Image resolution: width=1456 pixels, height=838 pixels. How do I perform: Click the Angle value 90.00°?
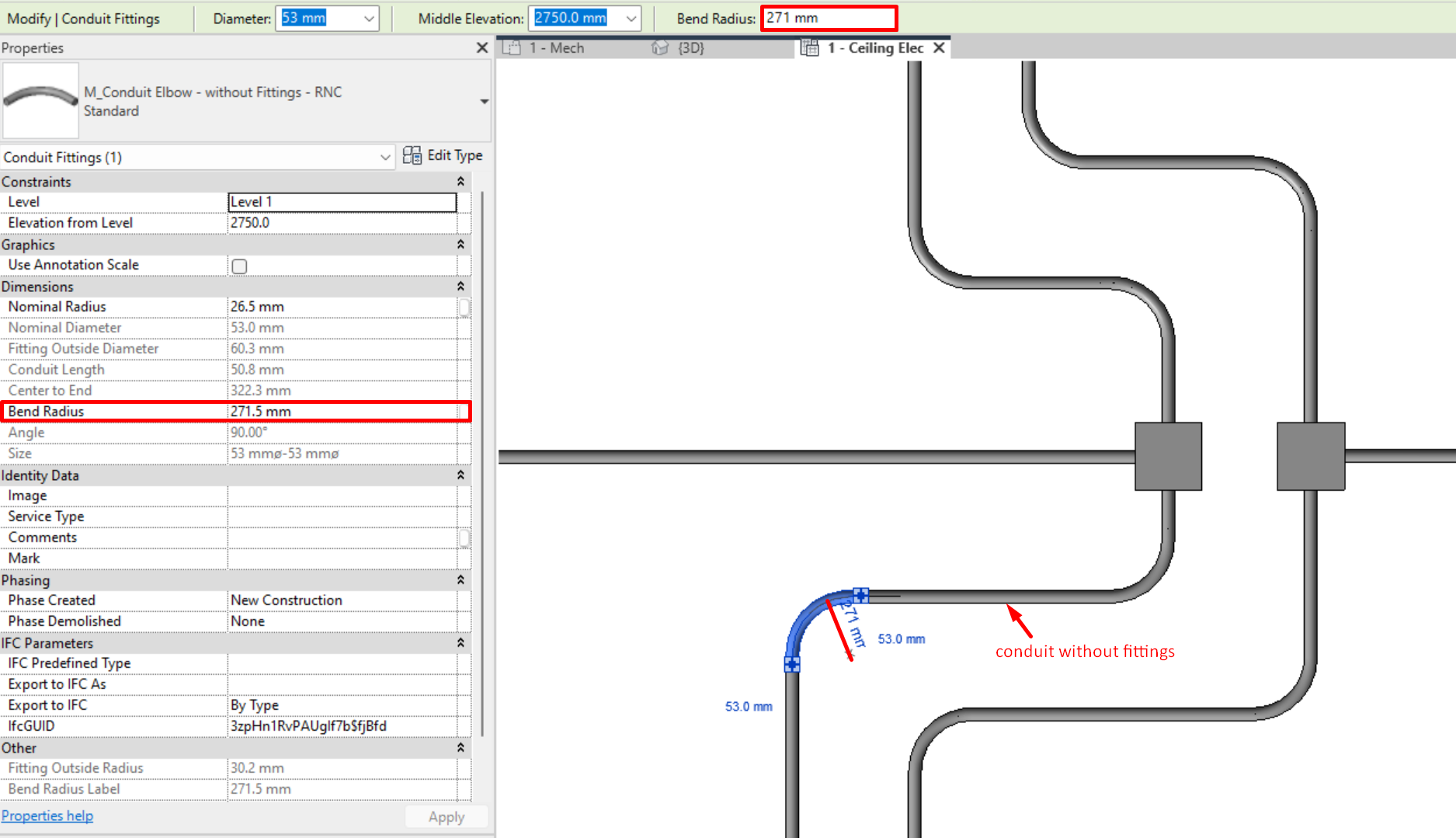point(342,433)
